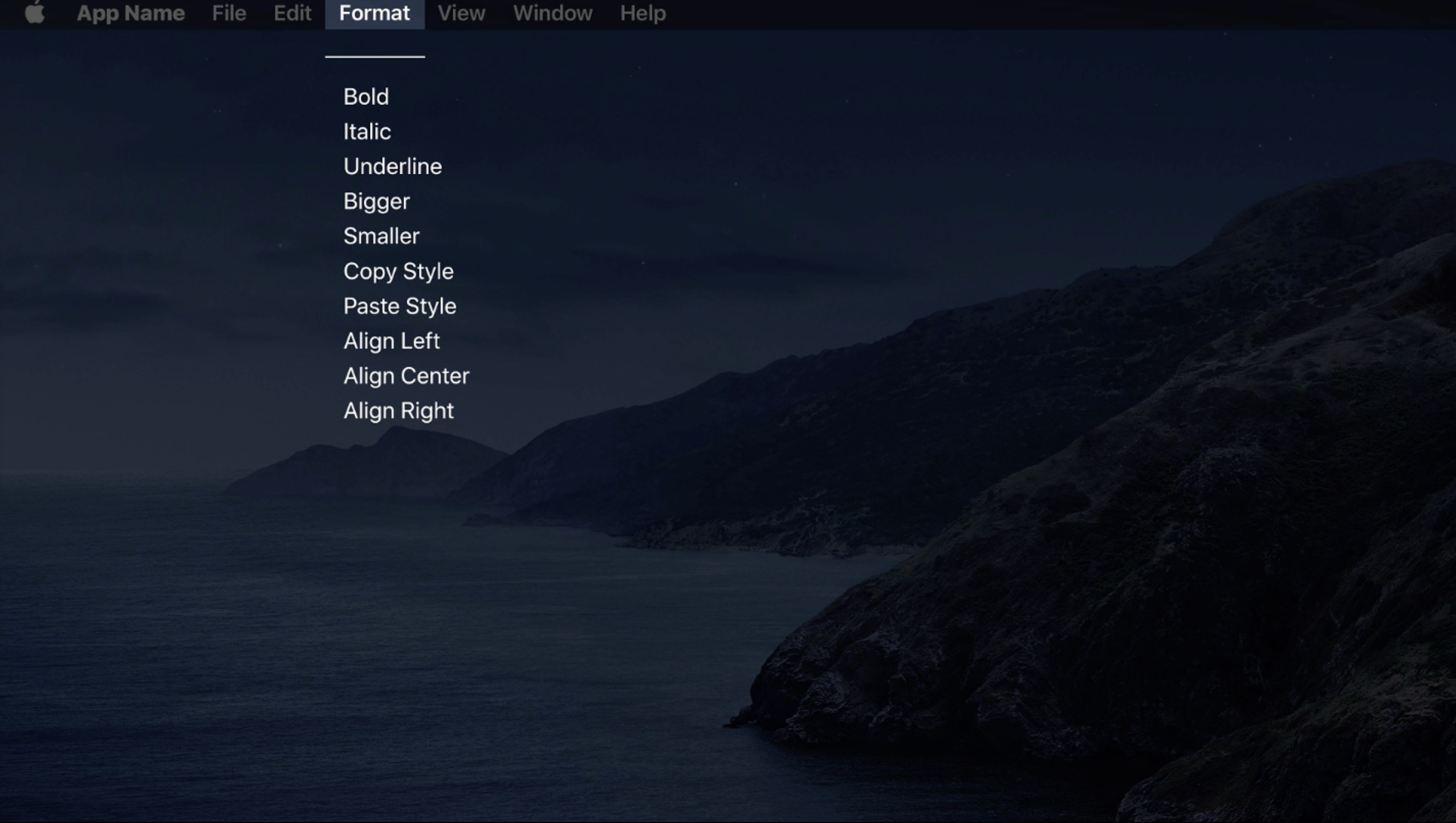The image size is (1456, 823).
Task: Open the View menu
Action: pyautogui.click(x=461, y=13)
